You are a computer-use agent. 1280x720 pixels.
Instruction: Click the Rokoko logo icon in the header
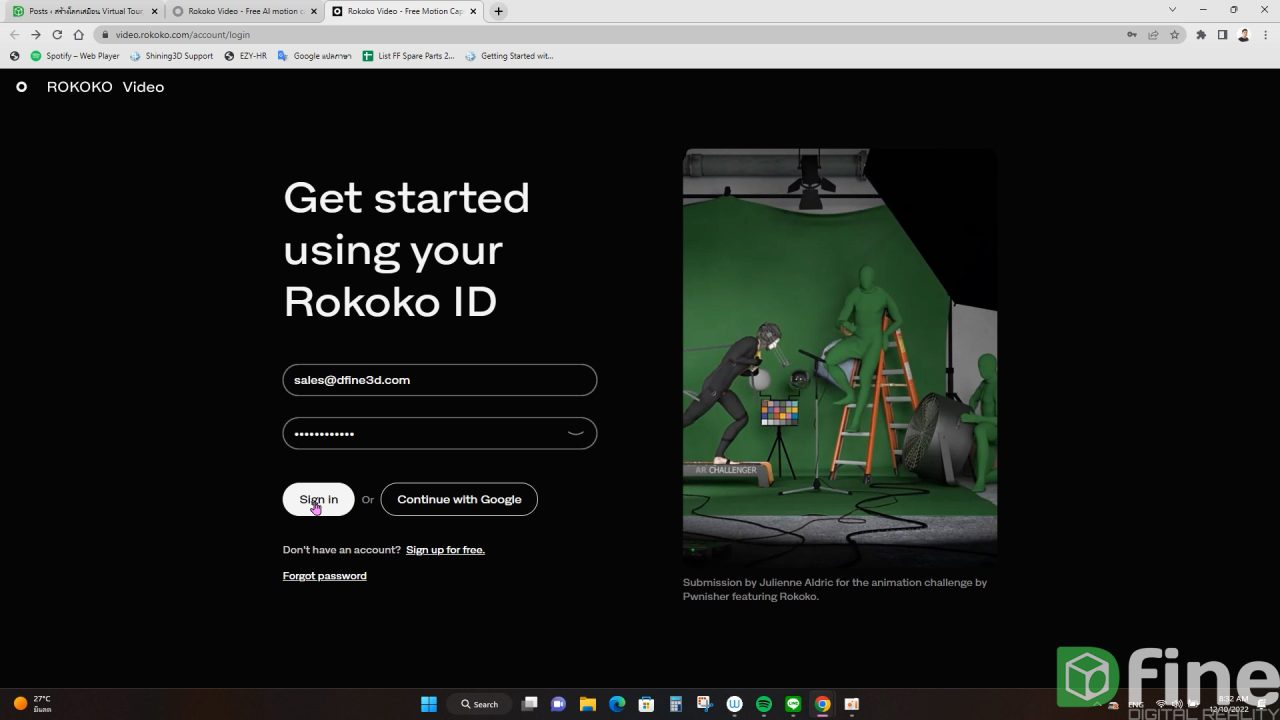coord(21,87)
